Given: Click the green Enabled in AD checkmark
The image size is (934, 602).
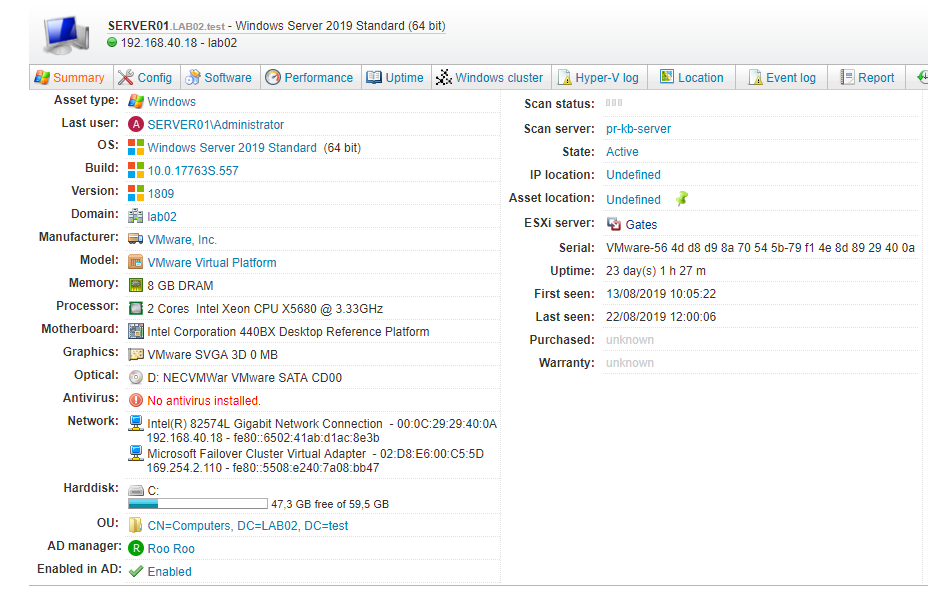Looking at the screenshot, I should [136, 572].
